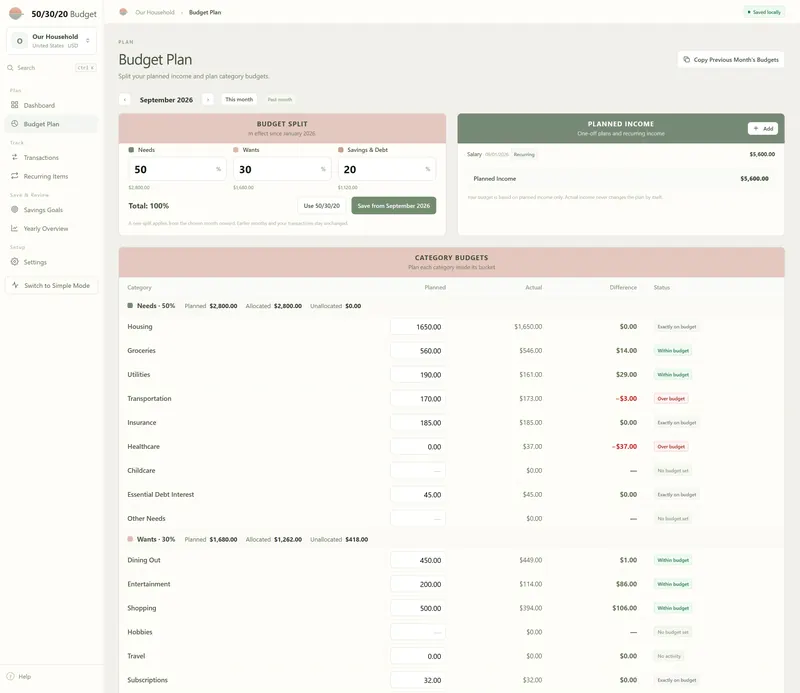Open the Dashboard page

pyautogui.click(x=51, y=105)
